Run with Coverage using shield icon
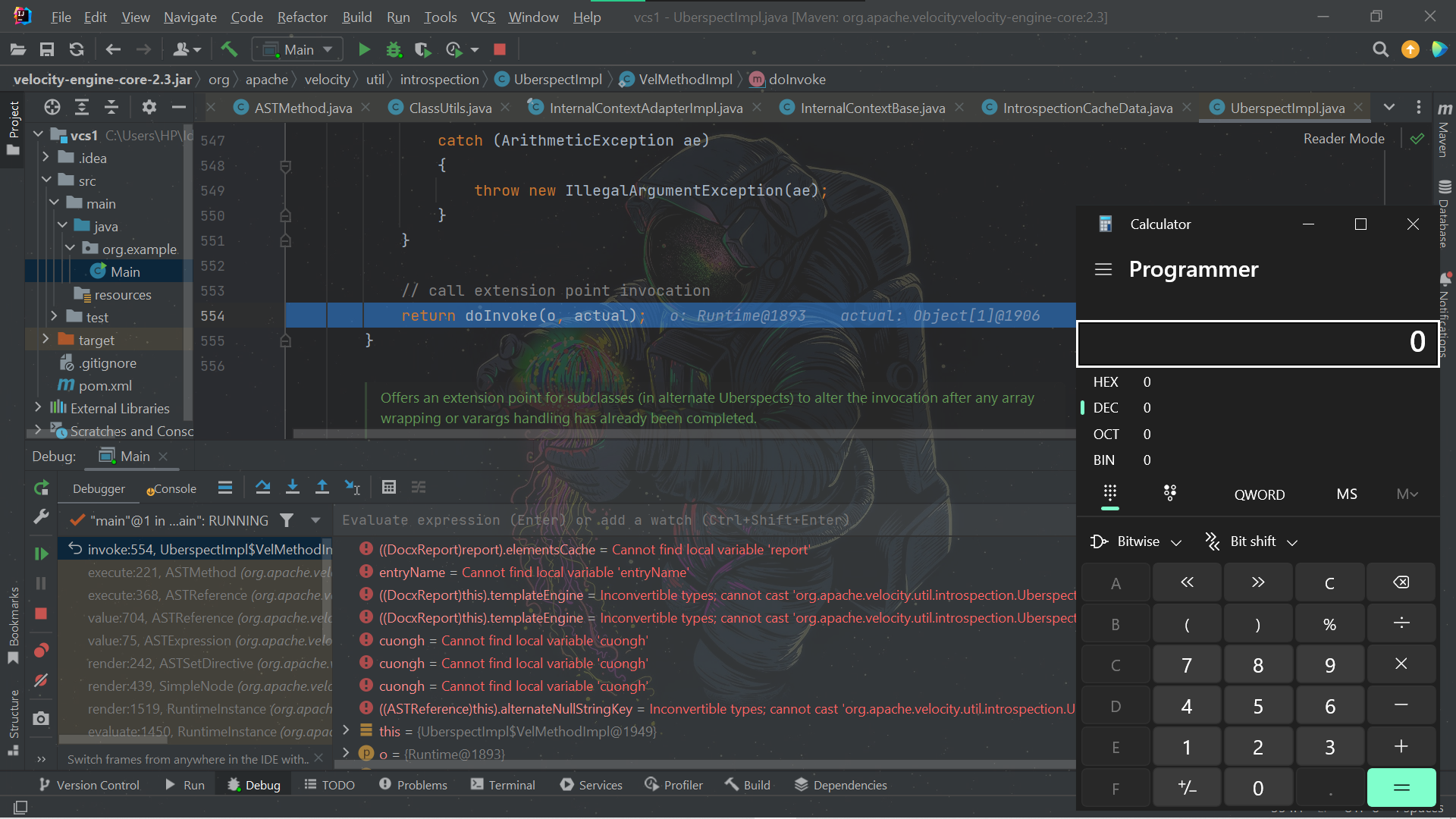This screenshot has width=1456, height=819. (423, 50)
